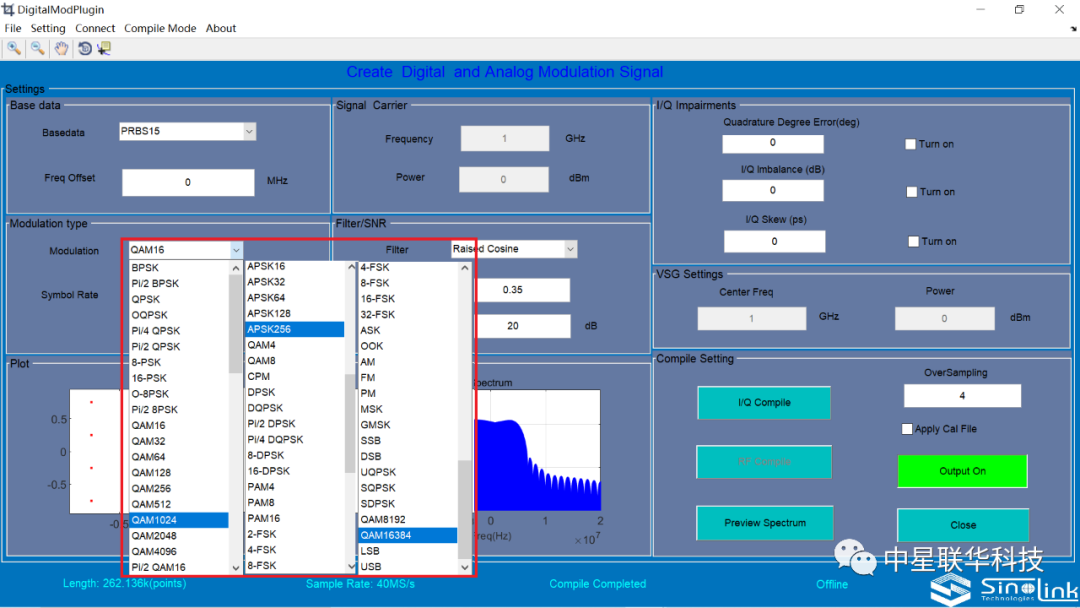The height and width of the screenshot is (608, 1080).
Task: Select the Zoom Out tool
Action: [38, 48]
